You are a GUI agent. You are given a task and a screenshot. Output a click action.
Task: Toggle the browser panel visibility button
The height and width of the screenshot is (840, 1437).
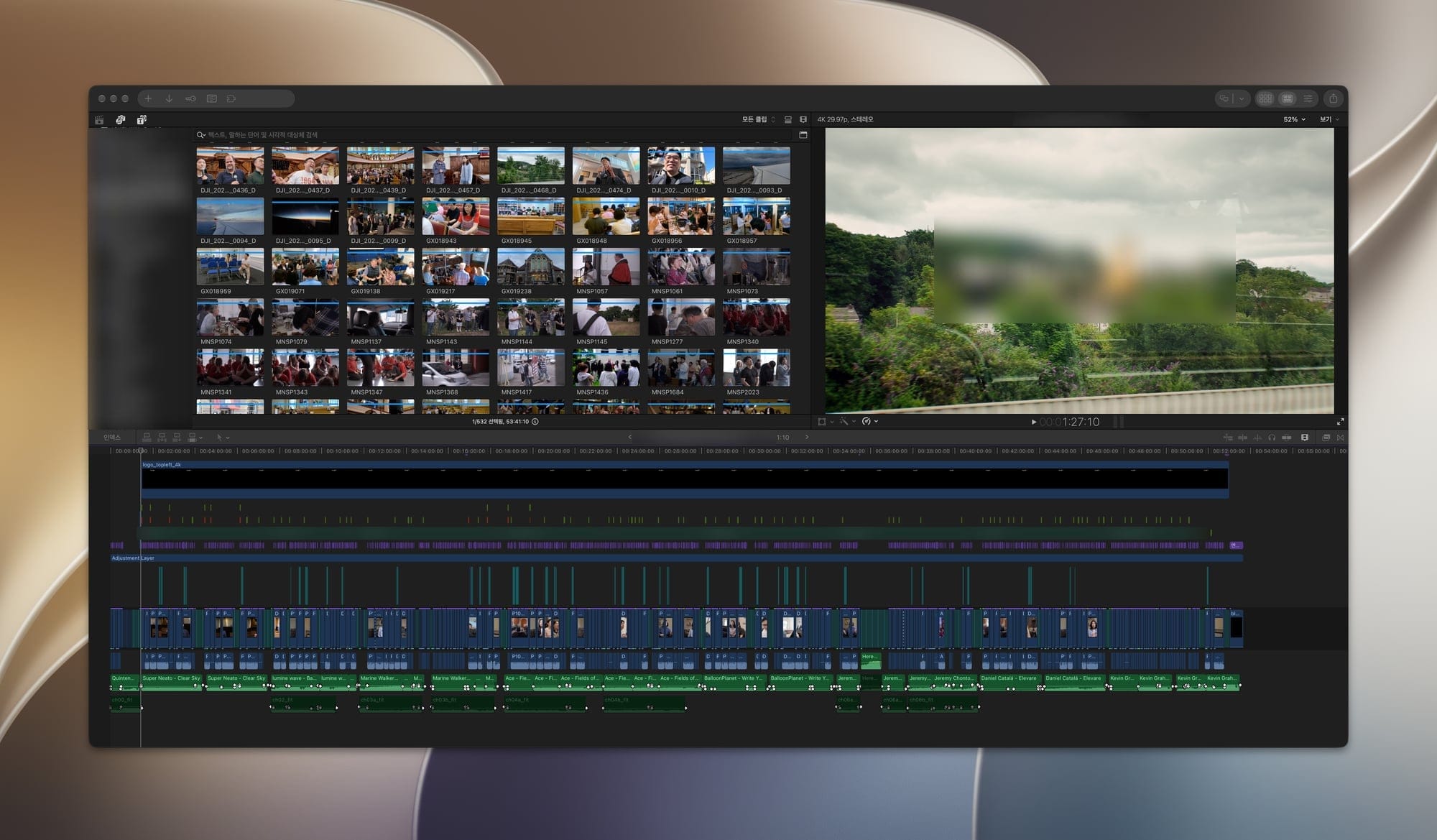coord(1266,98)
